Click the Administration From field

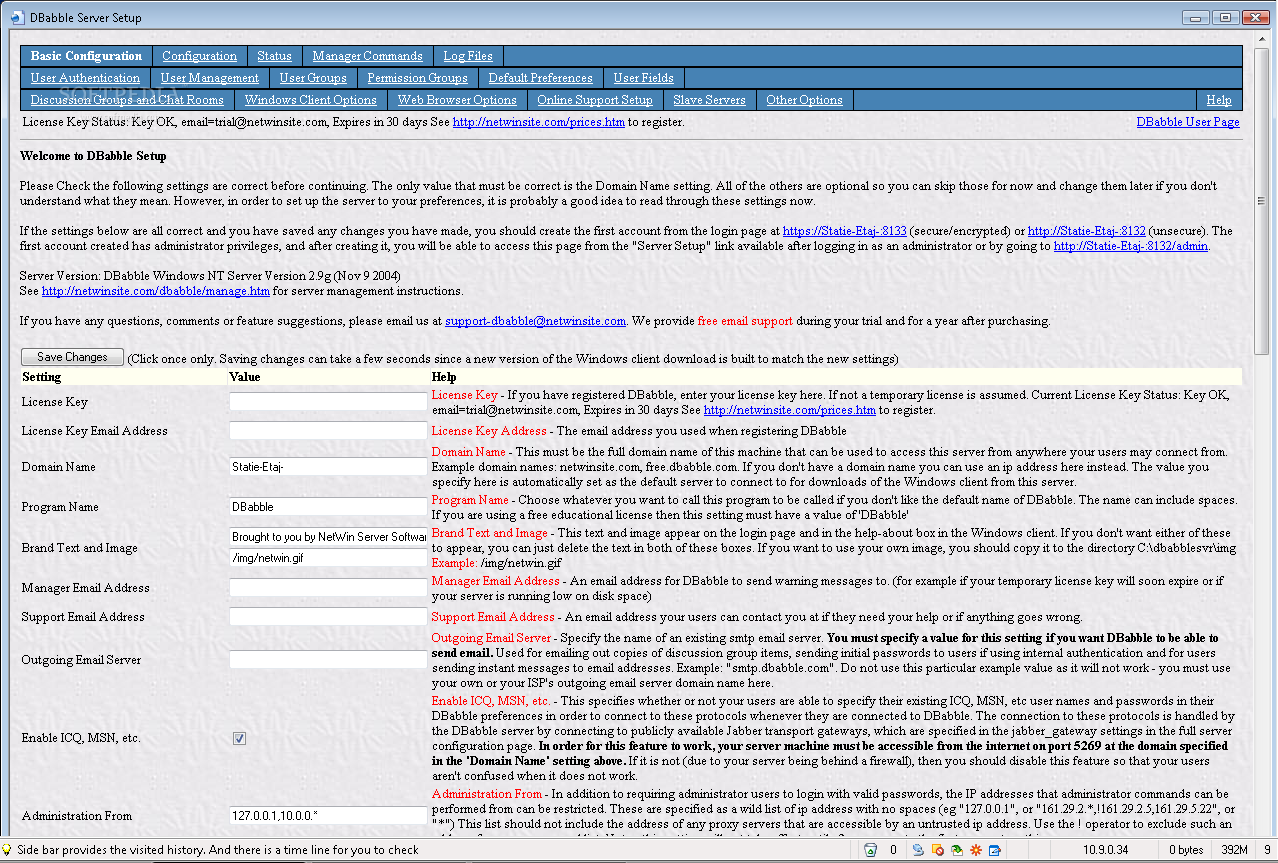point(328,815)
